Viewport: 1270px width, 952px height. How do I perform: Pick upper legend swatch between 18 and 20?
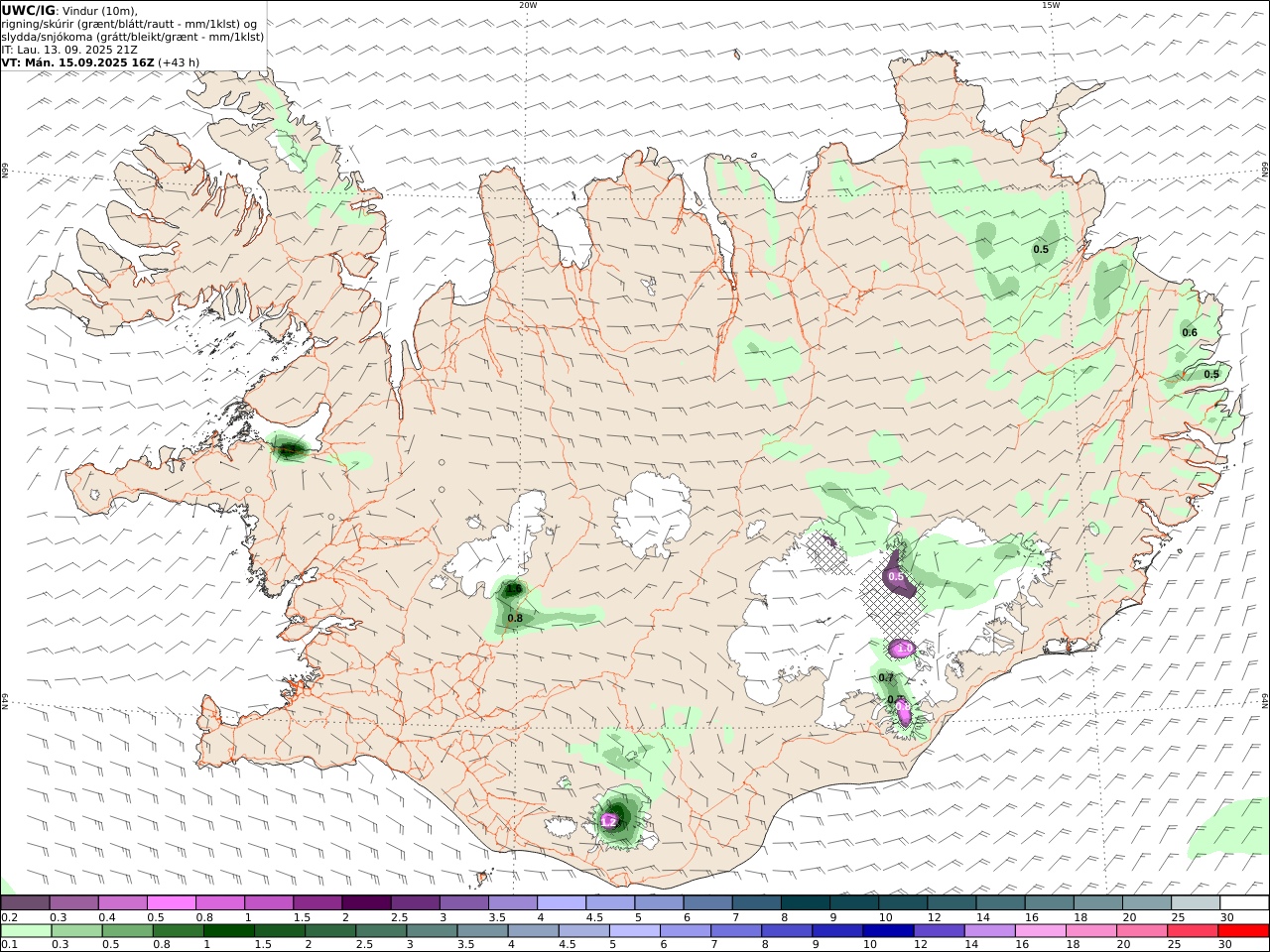pyautogui.click(x=1097, y=902)
